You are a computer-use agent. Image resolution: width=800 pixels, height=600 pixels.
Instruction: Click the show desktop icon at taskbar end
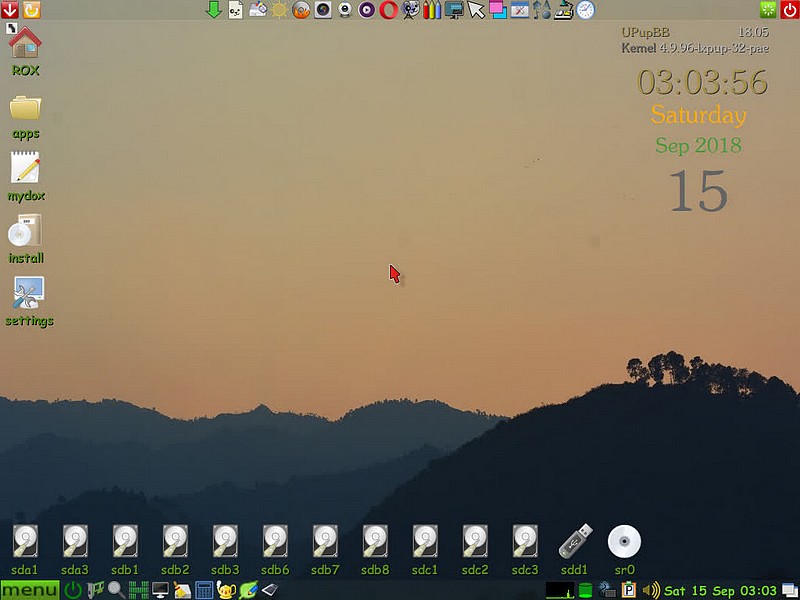pyautogui.click(x=789, y=591)
